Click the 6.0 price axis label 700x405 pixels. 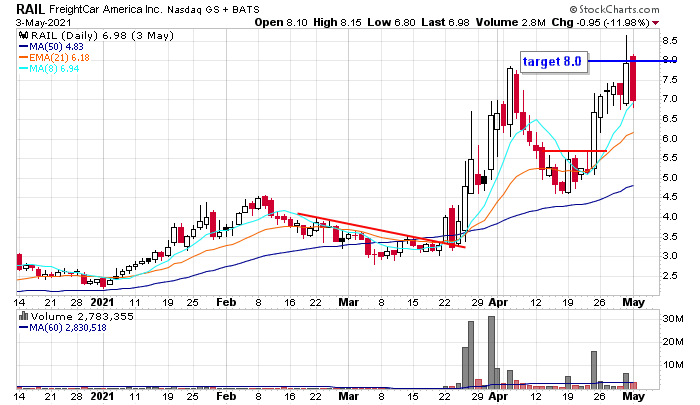pyautogui.click(x=670, y=139)
